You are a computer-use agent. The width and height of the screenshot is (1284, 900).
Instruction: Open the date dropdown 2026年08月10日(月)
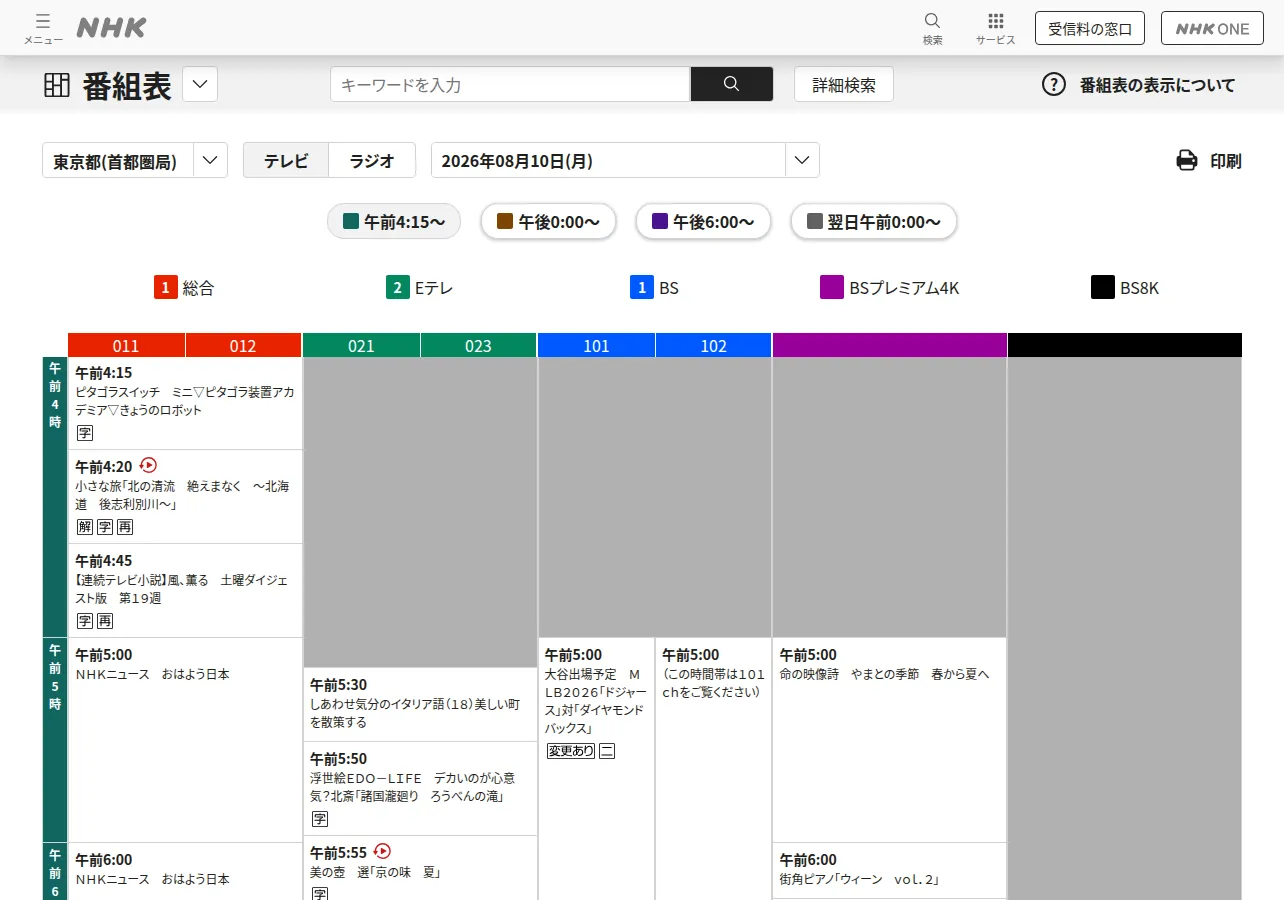[x=625, y=160]
